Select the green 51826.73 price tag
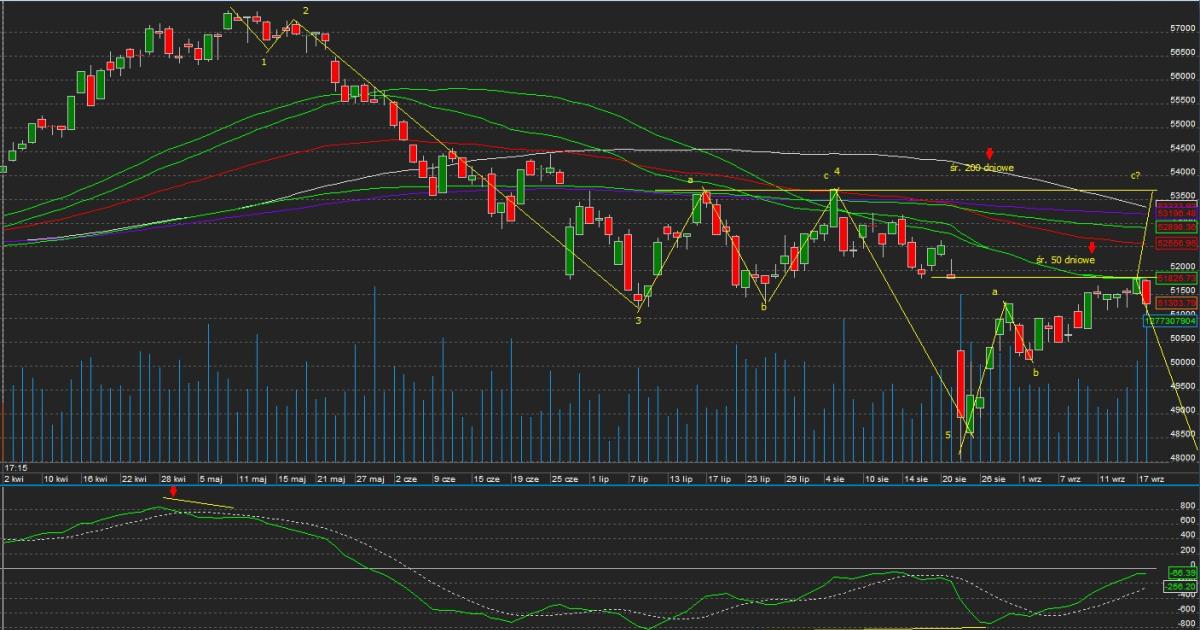The width and height of the screenshot is (1200, 630). click(1176, 277)
